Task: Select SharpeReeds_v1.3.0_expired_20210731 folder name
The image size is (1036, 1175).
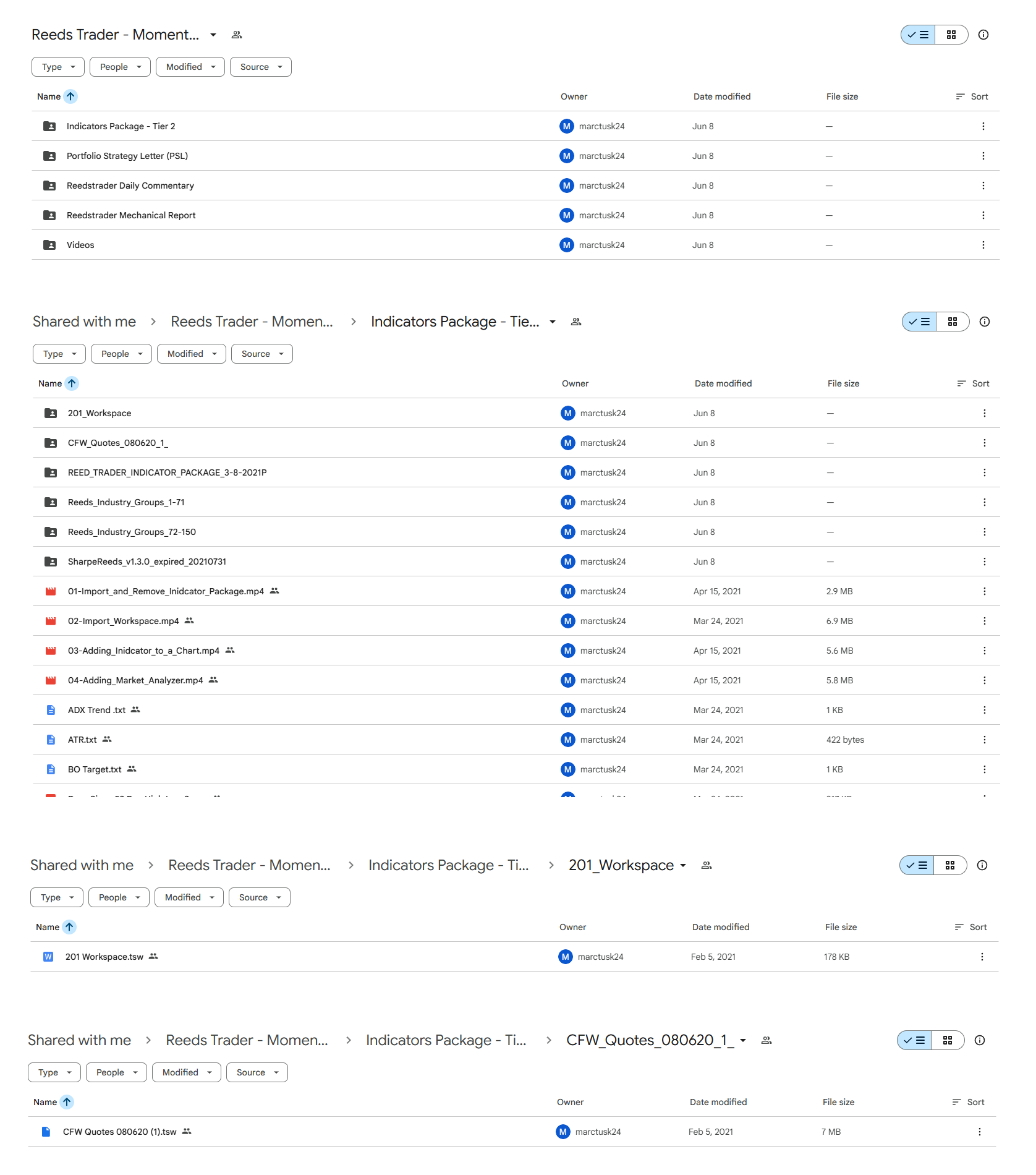Action: tap(147, 562)
